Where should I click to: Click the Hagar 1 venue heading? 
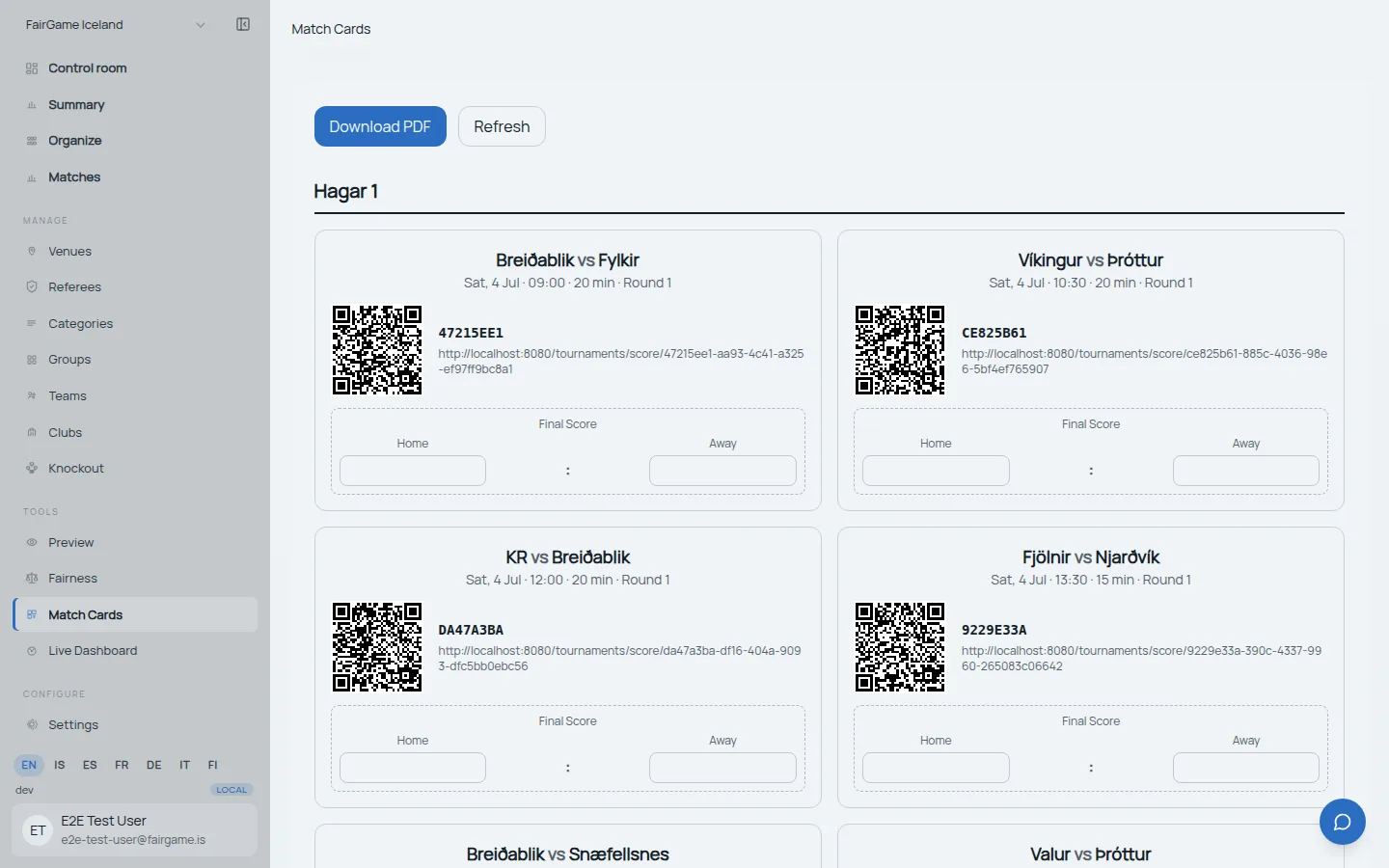pyautogui.click(x=345, y=191)
